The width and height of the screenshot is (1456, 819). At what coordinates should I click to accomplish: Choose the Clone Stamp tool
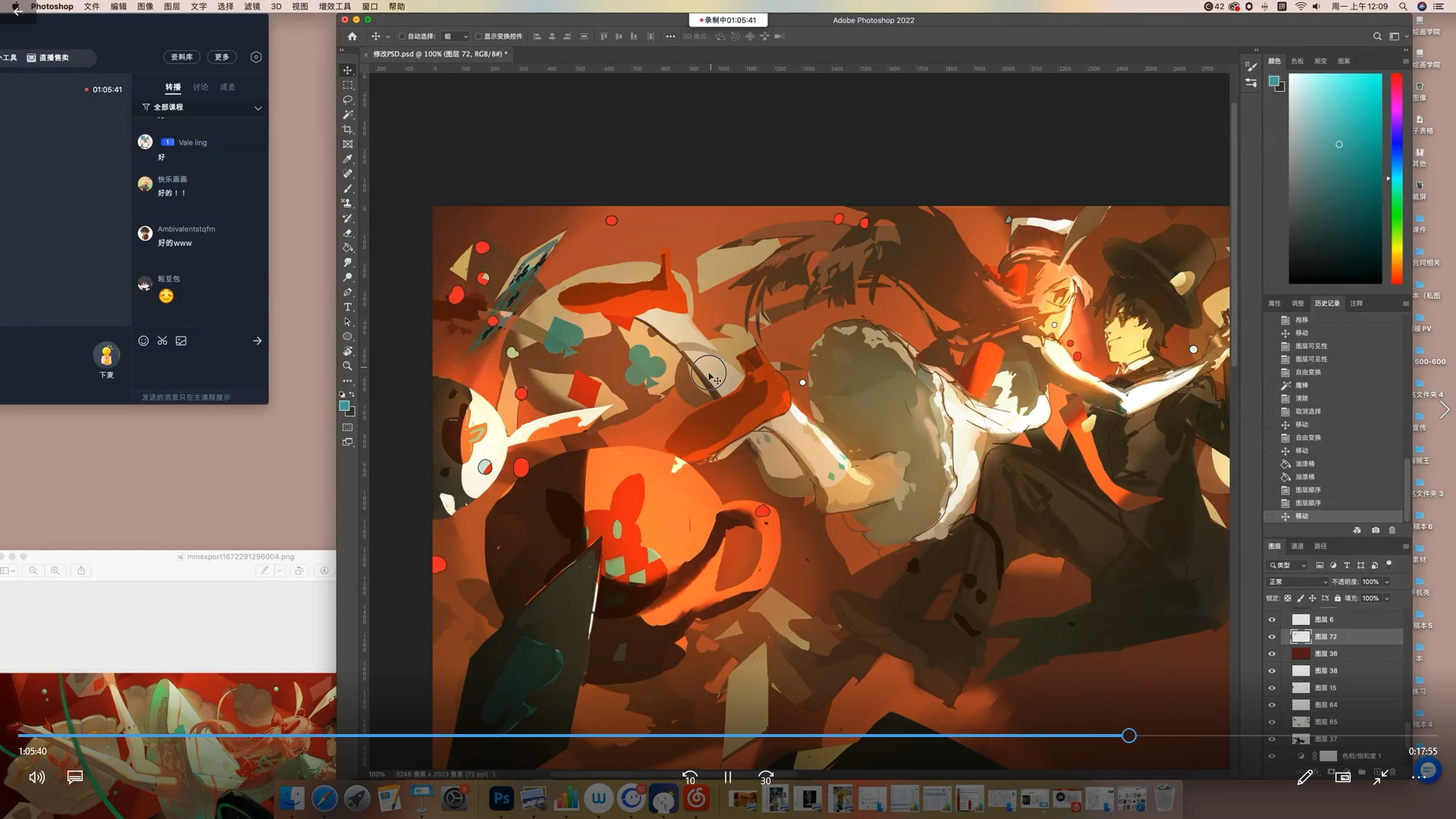348,203
